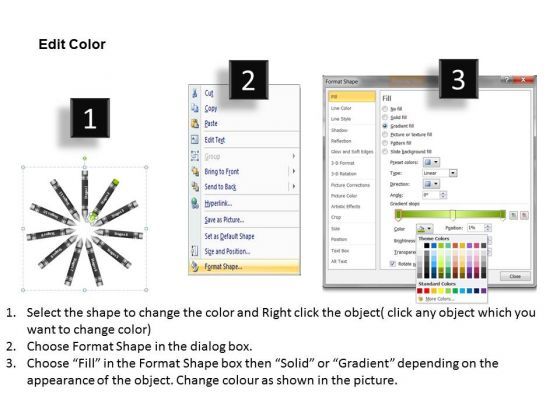Click the Paste clipboard icon
The width and height of the screenshot is (560, 420).
[x=195, y=124]
